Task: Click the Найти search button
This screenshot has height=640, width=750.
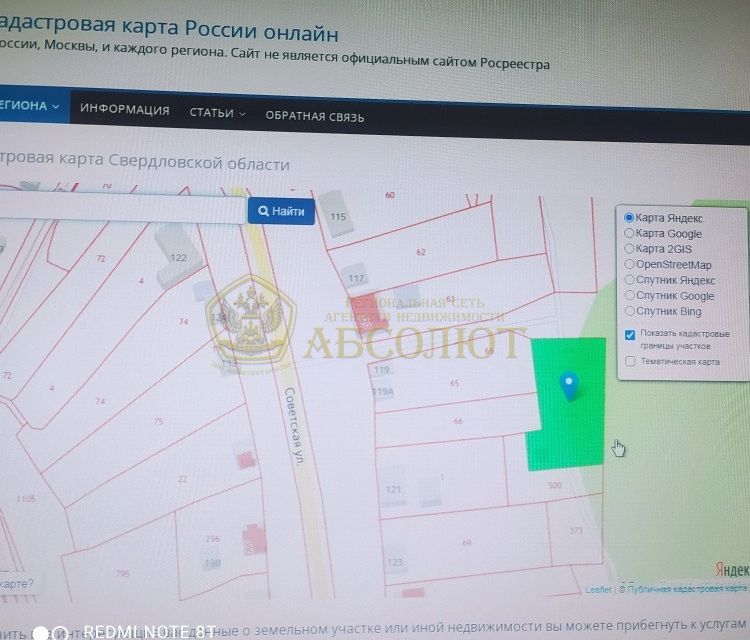Action: click(281, 211)
